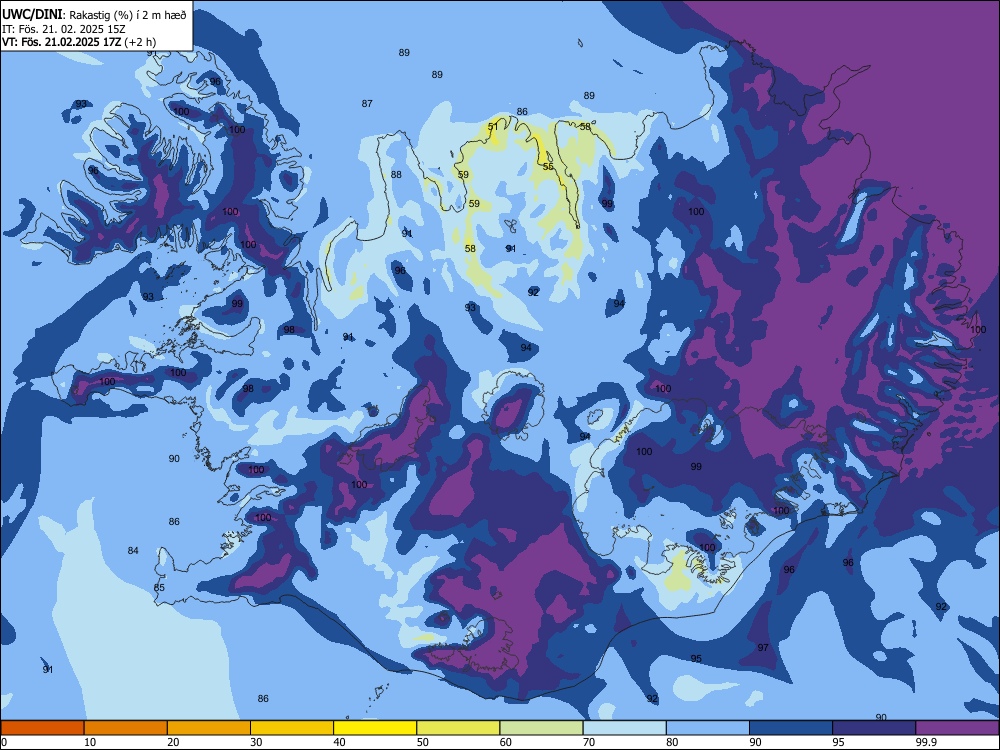Click the '70' legend scale label
Viewport: 1000px width, 750px height.
[589, 742]
